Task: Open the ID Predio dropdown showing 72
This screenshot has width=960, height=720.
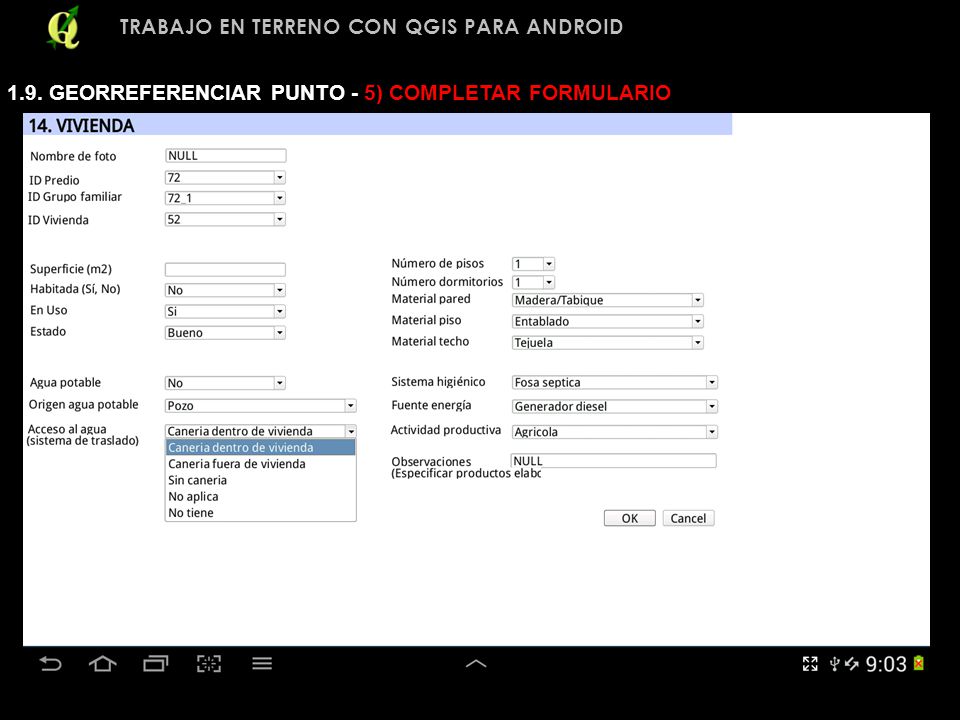Action: 225,178
